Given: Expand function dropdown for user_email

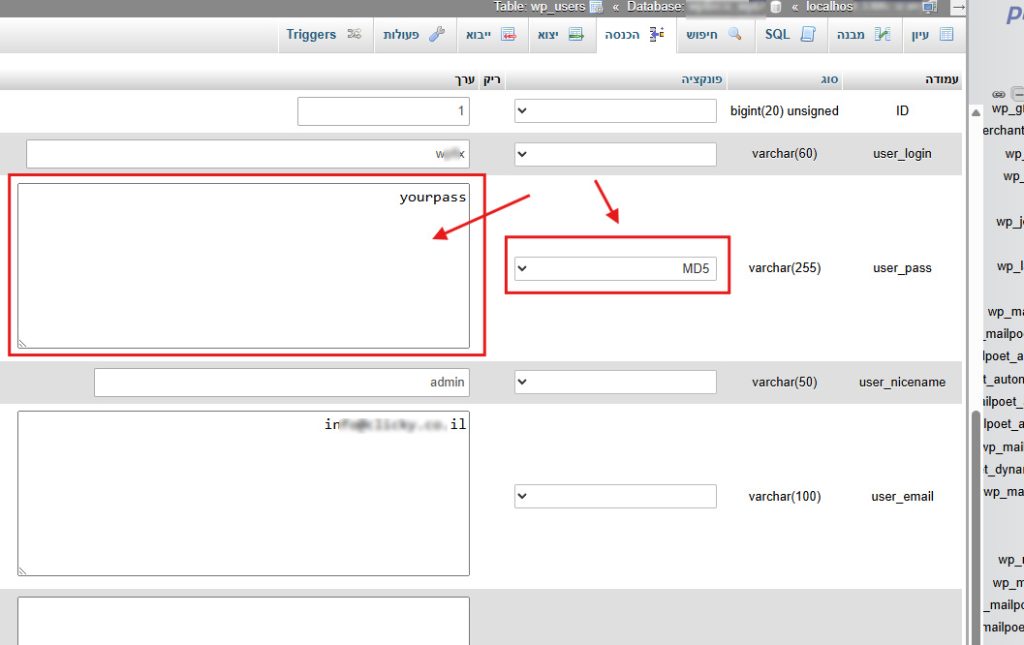Looking at the screenshot, I should tap(616, 496).
